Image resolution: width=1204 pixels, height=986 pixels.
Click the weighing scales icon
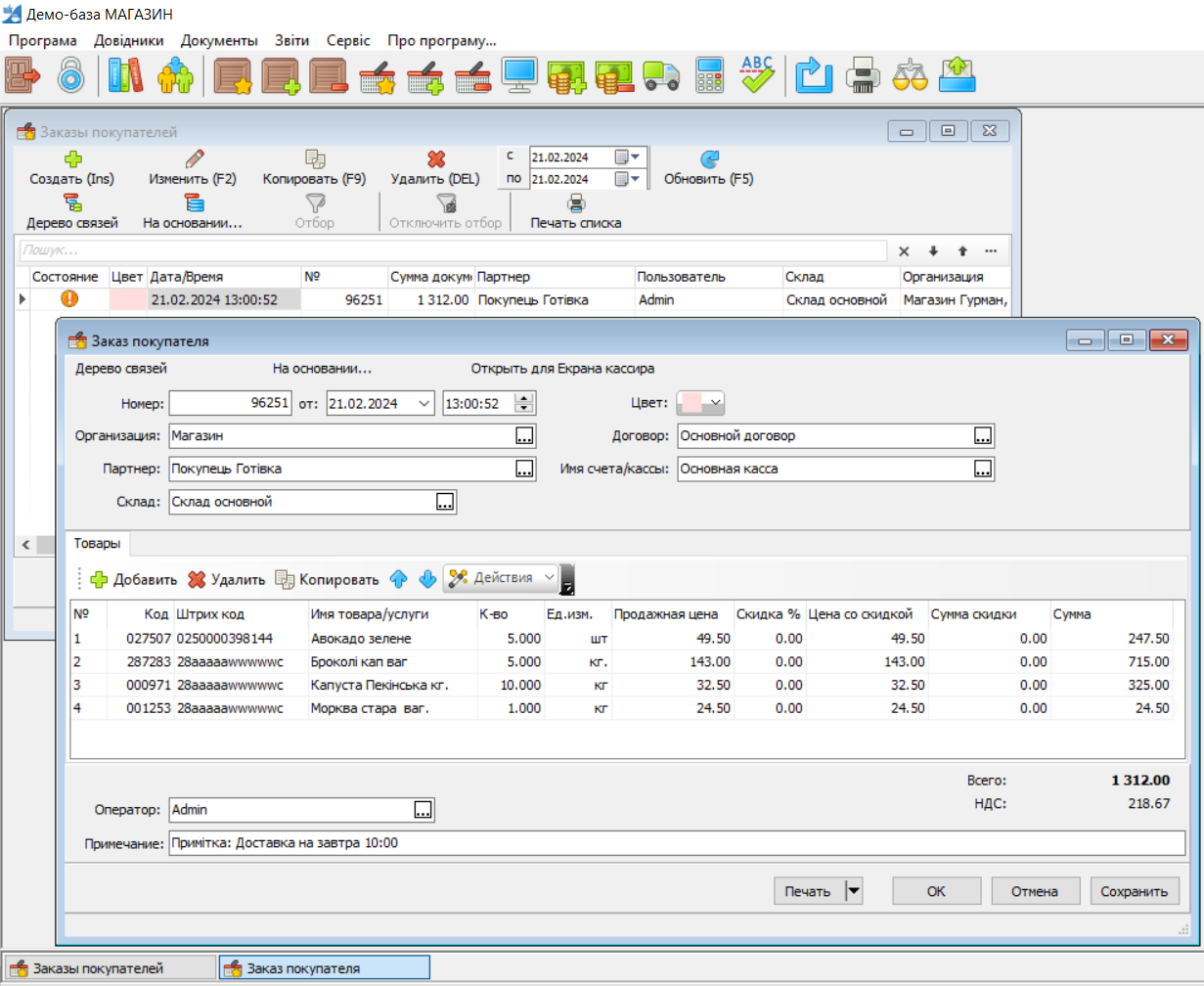pyautogui.click(x=910, y=74)
